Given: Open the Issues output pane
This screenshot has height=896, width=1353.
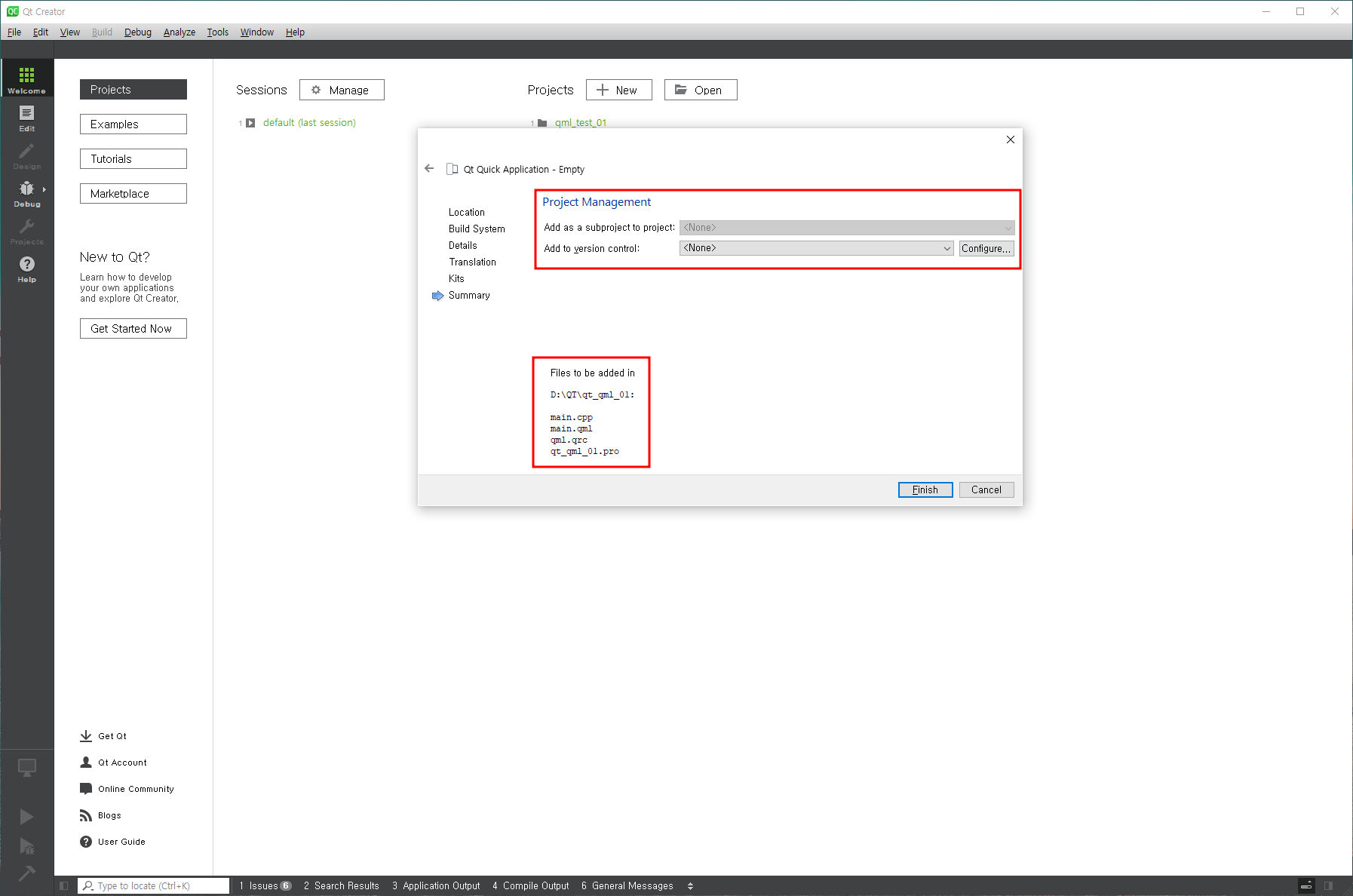Looking at the screenshot, I should pyautogui.click(x=265, y=886).
